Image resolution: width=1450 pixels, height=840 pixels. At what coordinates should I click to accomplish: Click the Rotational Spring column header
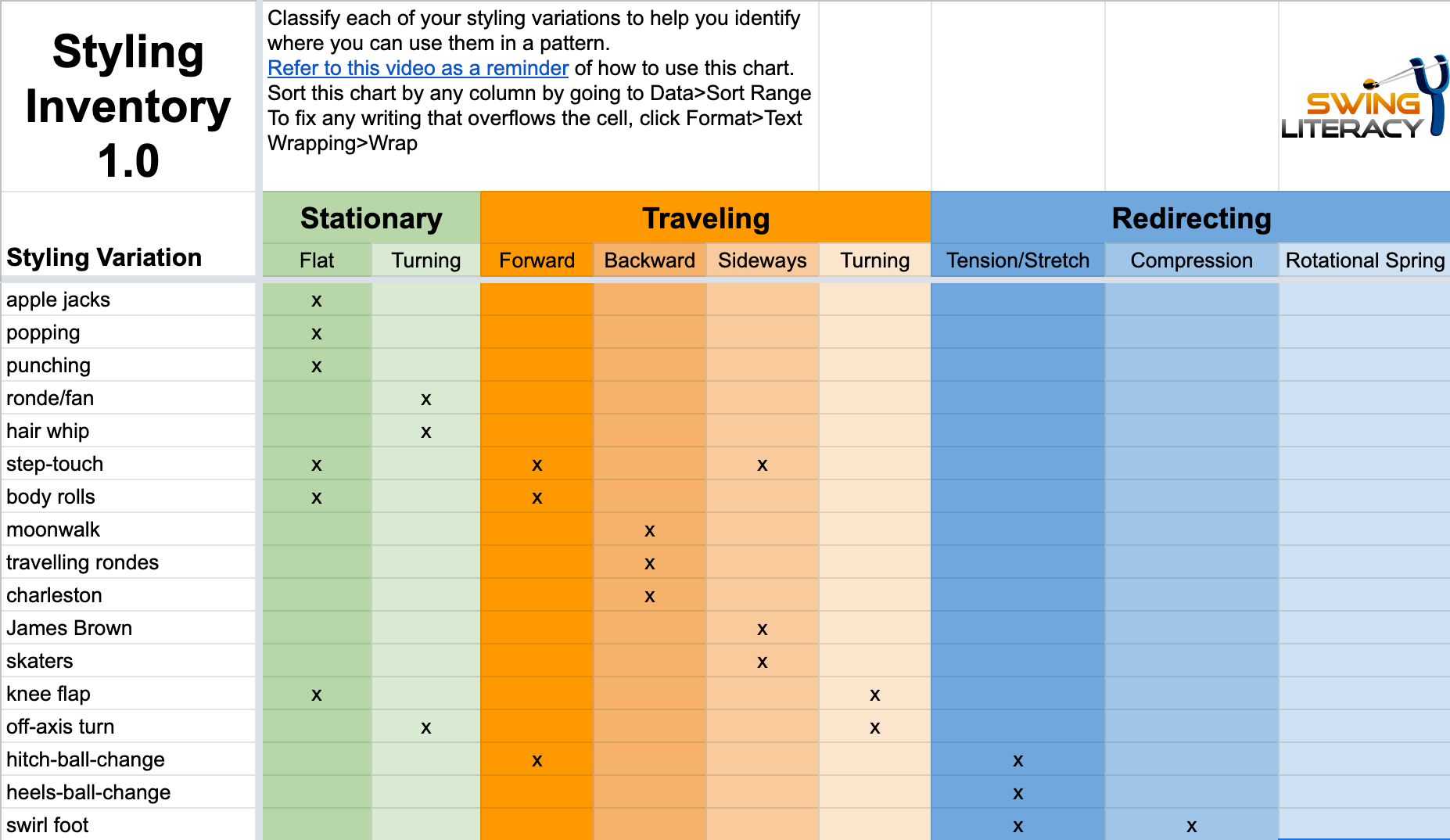tap(1364, 260)
